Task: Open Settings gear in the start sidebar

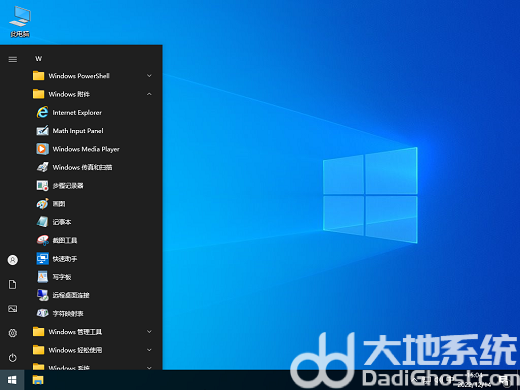Action: click(13, 333)
